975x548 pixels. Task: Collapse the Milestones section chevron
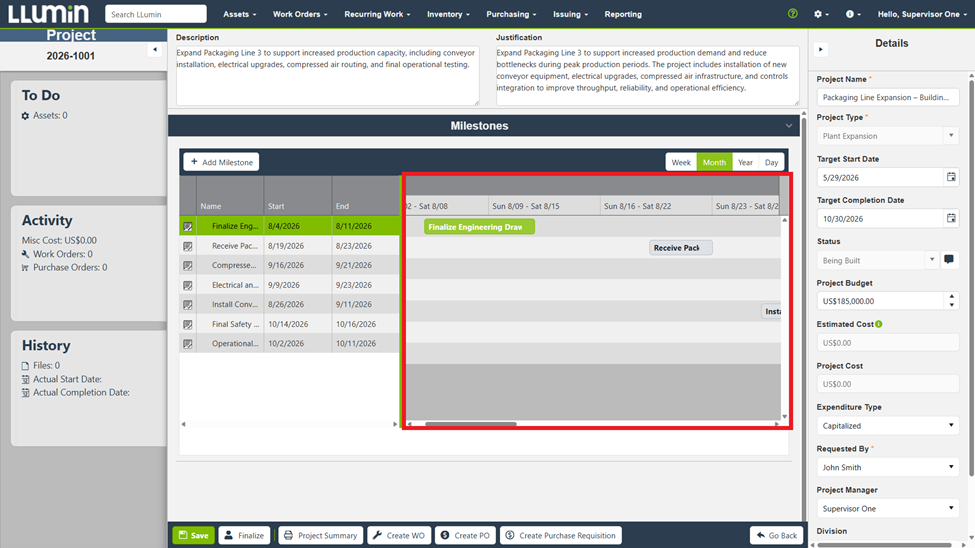pos(788,126)
